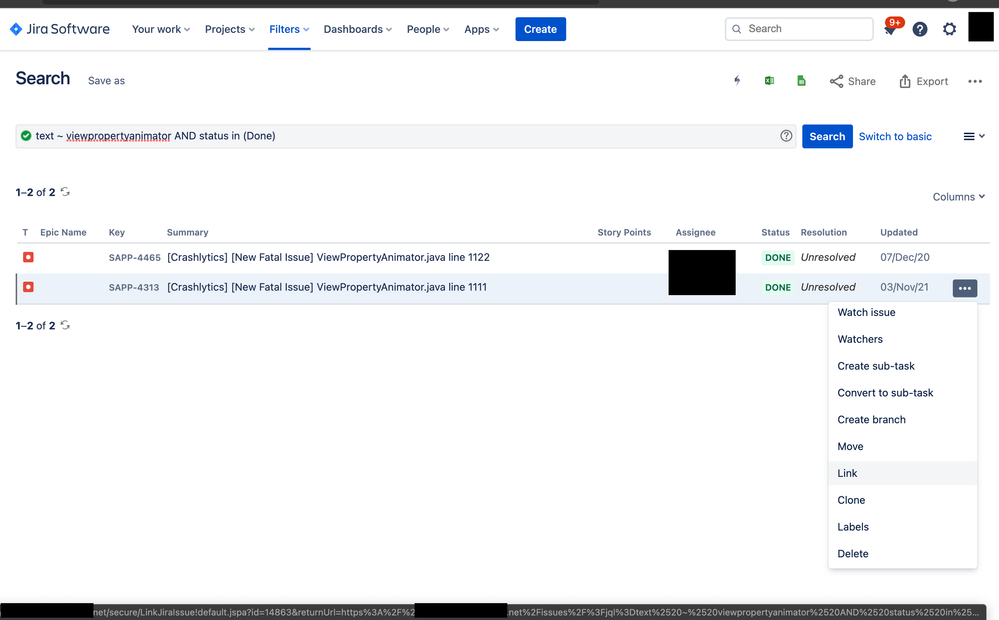
Task: Expand the Projects menu
Action: (230, 29)
